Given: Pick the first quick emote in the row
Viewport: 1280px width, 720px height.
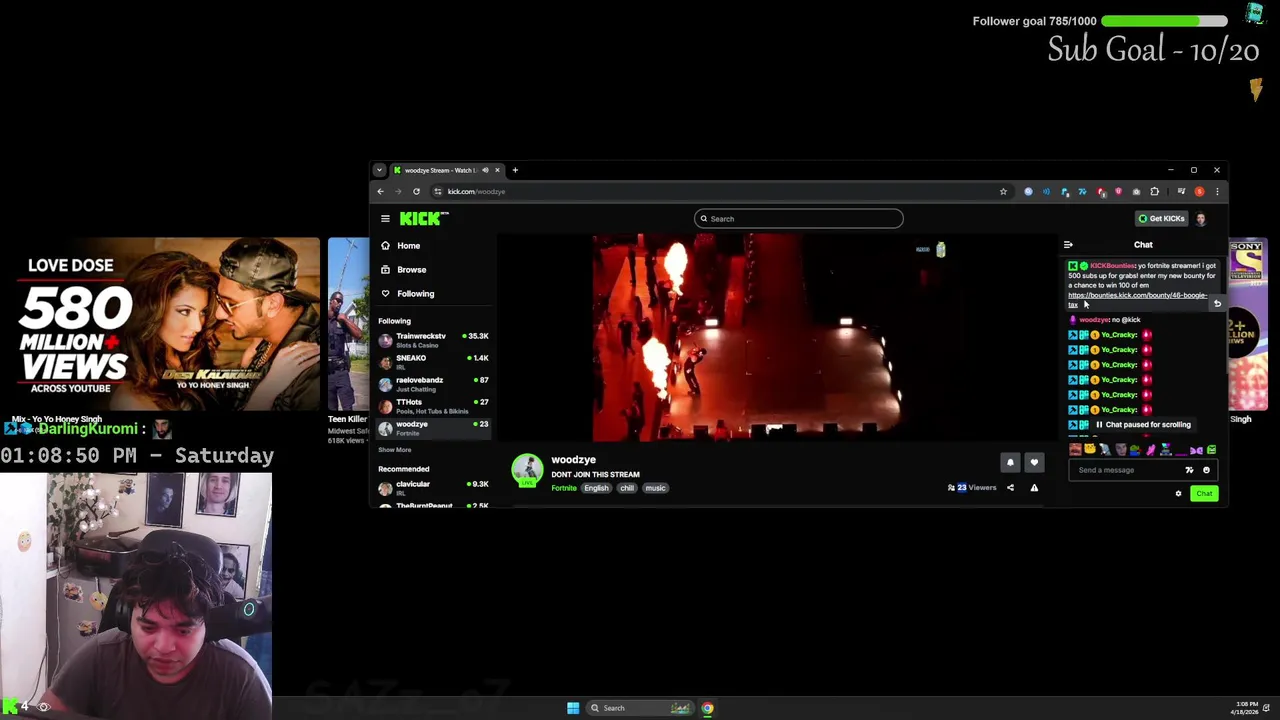Looking at the screenshot, I should pos(1075,450).
